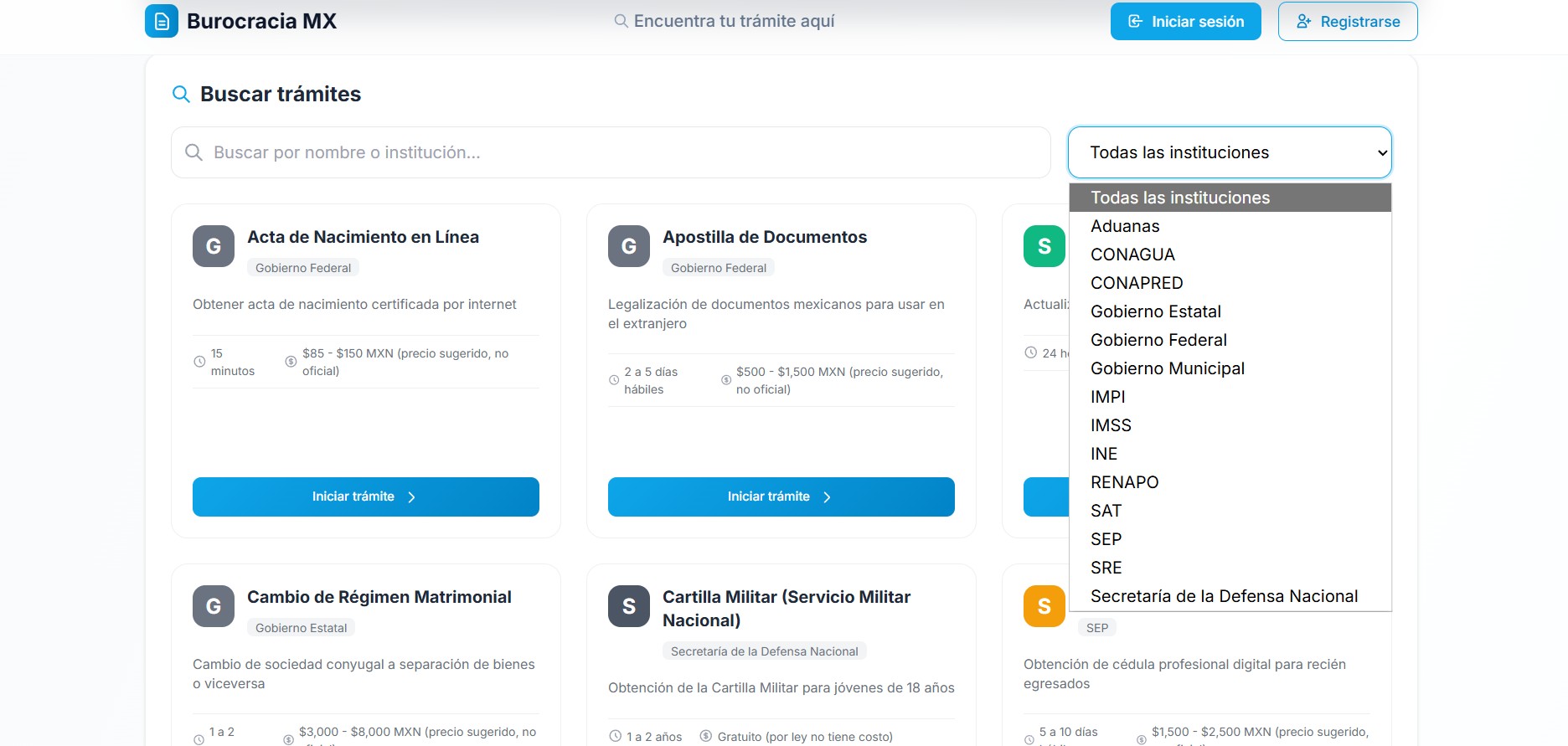This screenshot has height=746, width=1568.
Task: Pick Gobierno Municipal from the list
Action: click(1230, 368)
